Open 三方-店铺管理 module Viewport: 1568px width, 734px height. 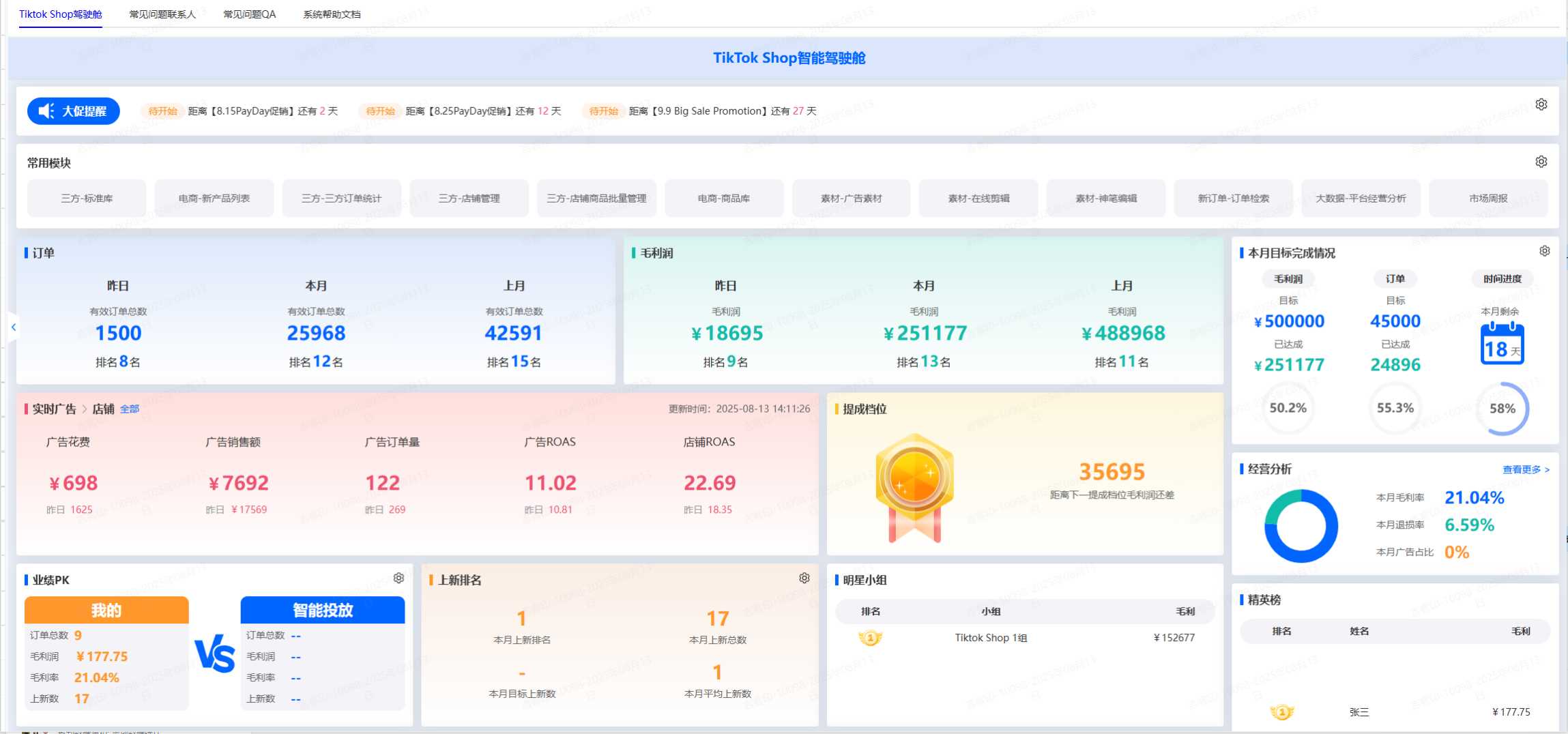[469, 199]
